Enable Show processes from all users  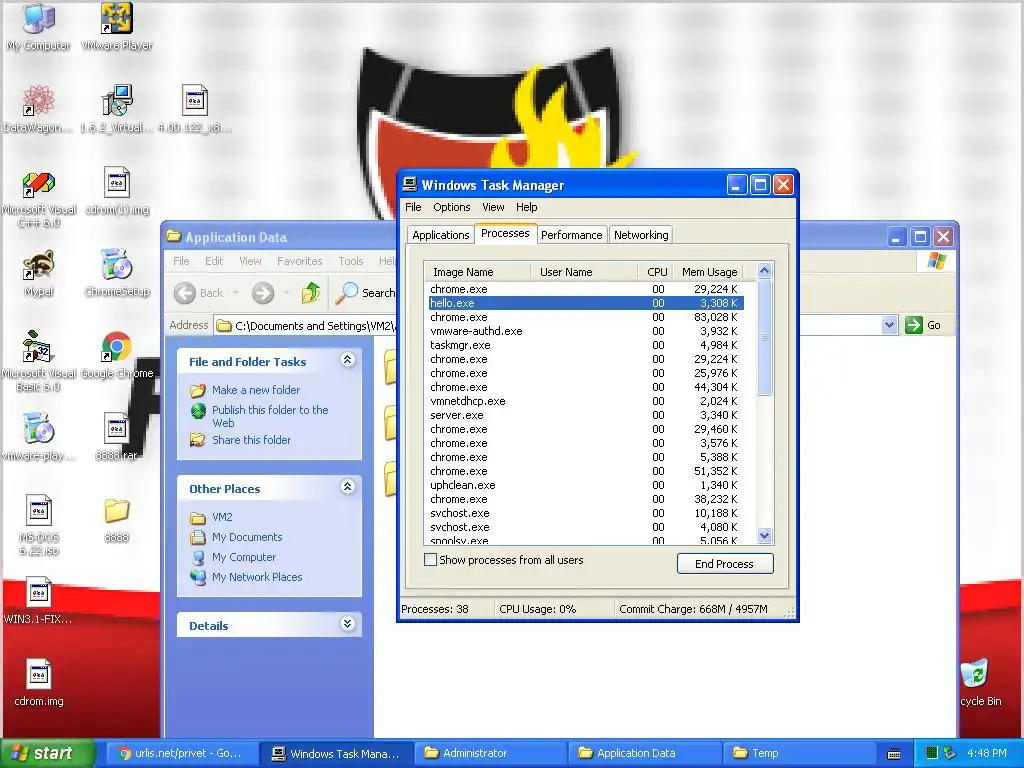click(x=430, y=560)
